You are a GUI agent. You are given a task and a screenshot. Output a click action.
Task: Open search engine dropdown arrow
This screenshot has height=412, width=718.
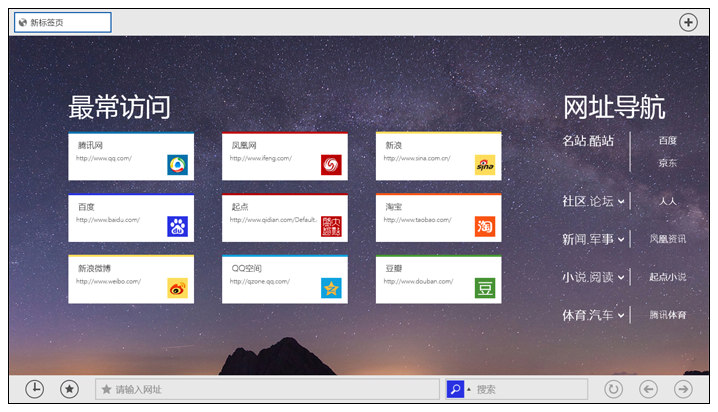pos(468,389)
